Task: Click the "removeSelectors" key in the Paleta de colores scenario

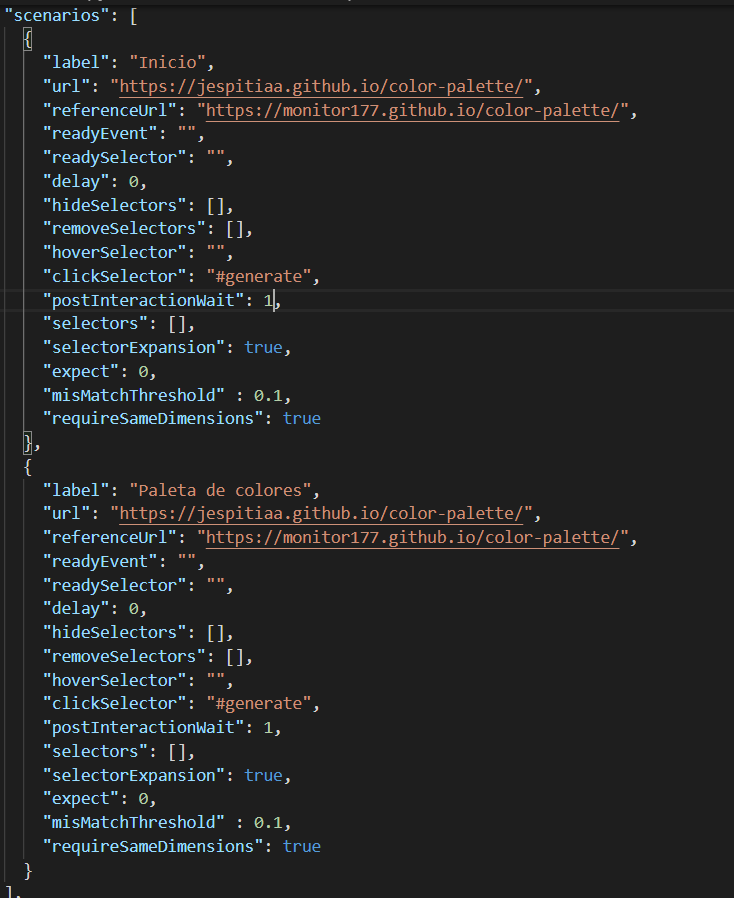Action: [x=124, y=656]
